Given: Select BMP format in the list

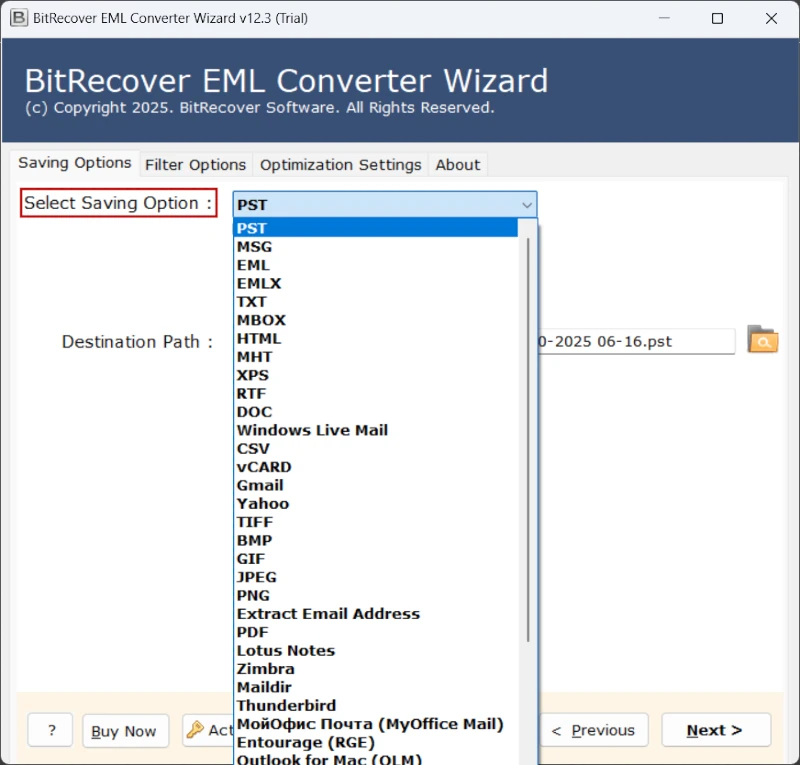Looking at the screenshot, I should [x=376, y=540].
